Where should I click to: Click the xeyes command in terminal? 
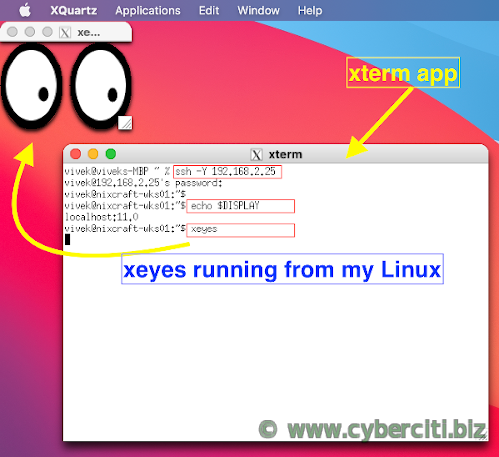click(x=204, y=229)
